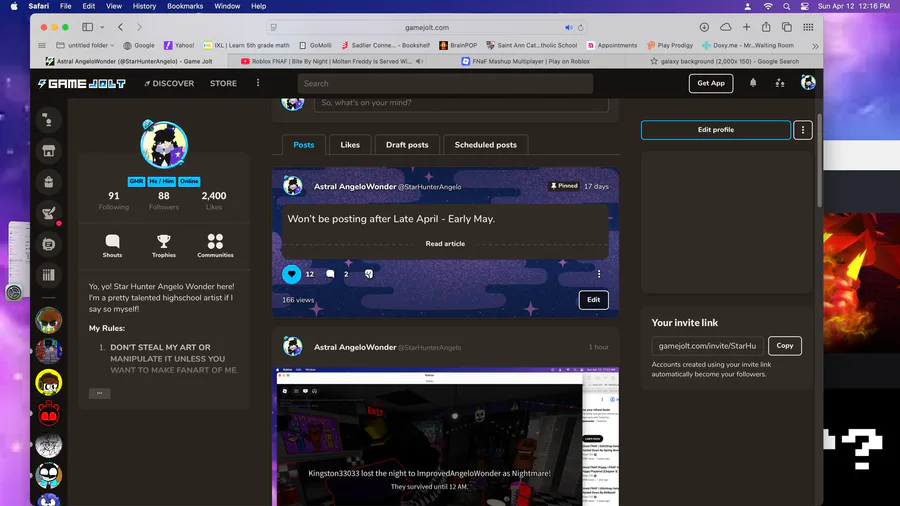Click the backpack icon in left sidebar
Screen dimensions: 900x506
coord(49,182)
